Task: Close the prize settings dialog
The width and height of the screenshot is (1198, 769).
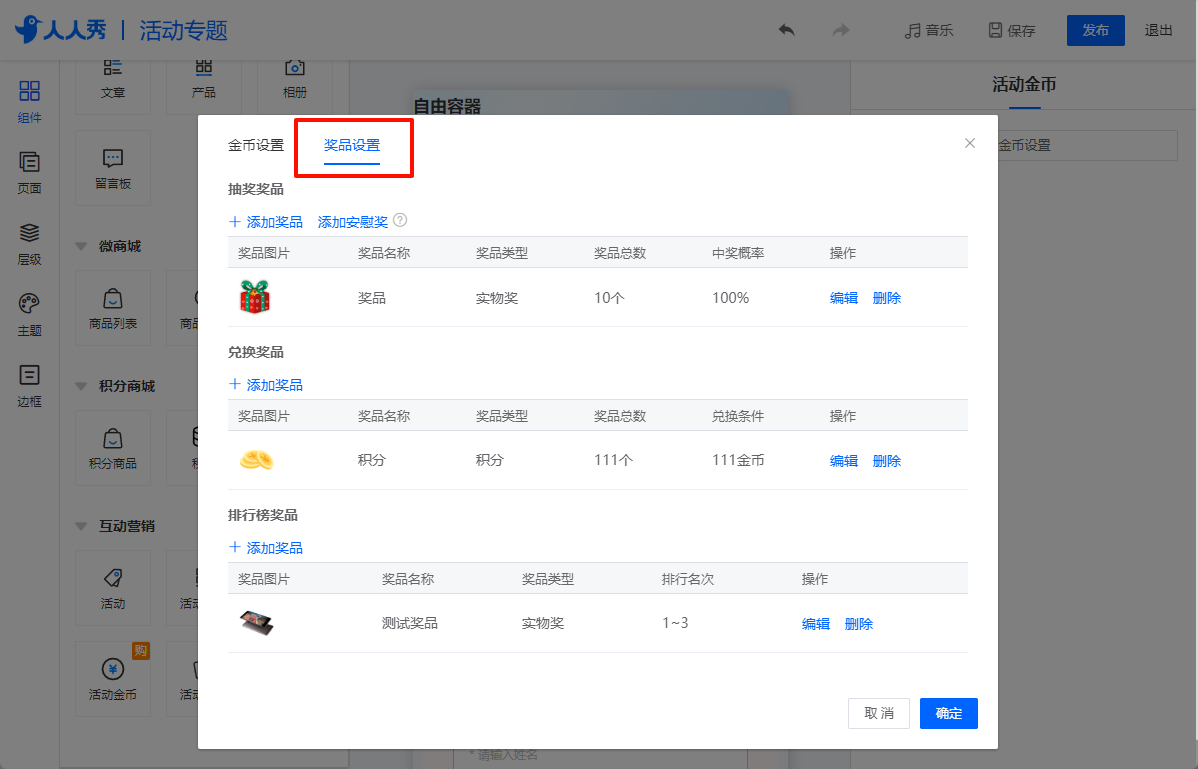Action: tap(970, 143)
